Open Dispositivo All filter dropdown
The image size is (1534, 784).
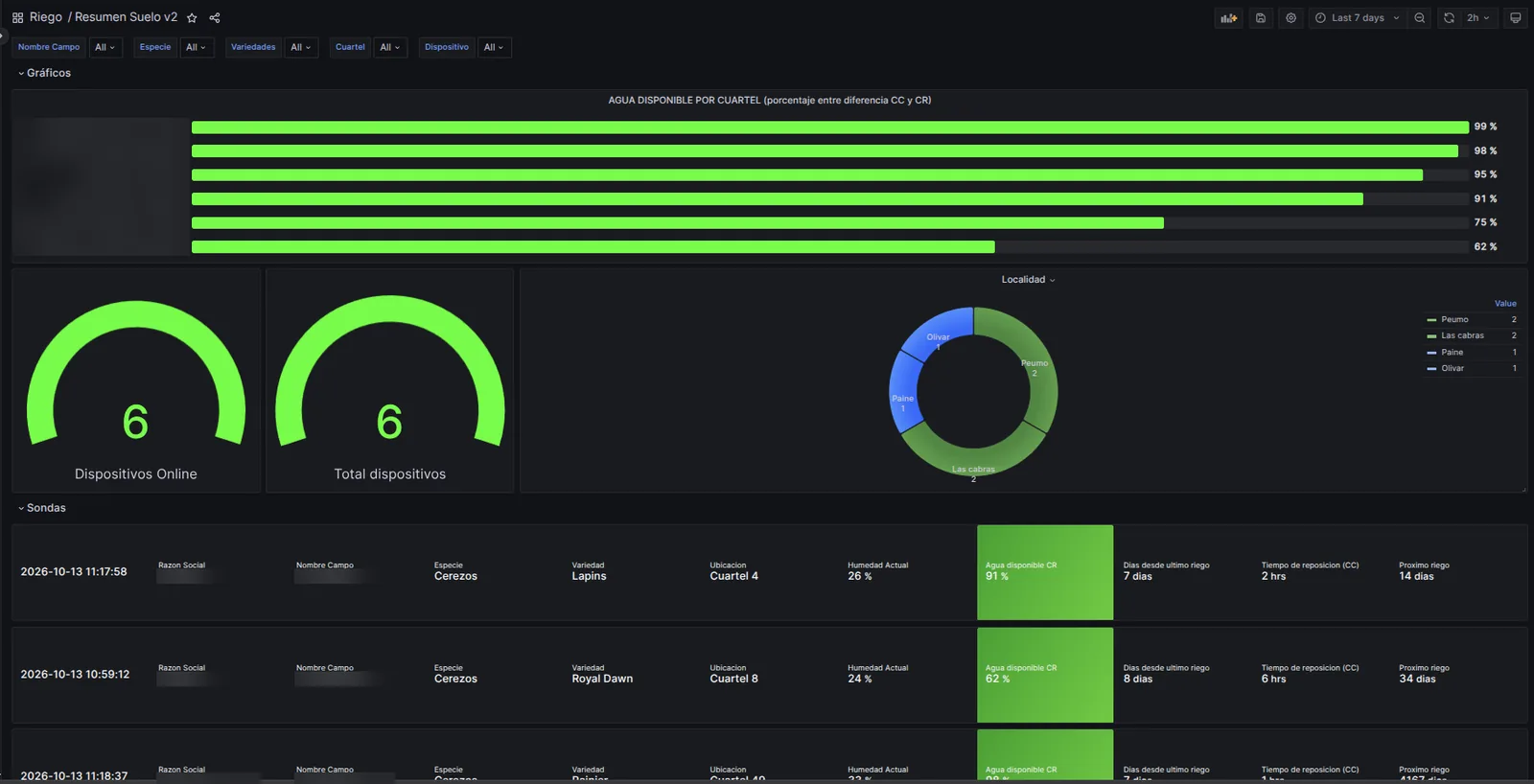pos(494,47)
